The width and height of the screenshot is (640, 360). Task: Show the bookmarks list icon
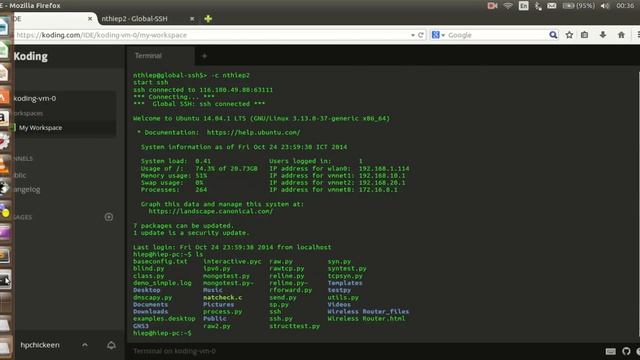[x=584, y=35]
